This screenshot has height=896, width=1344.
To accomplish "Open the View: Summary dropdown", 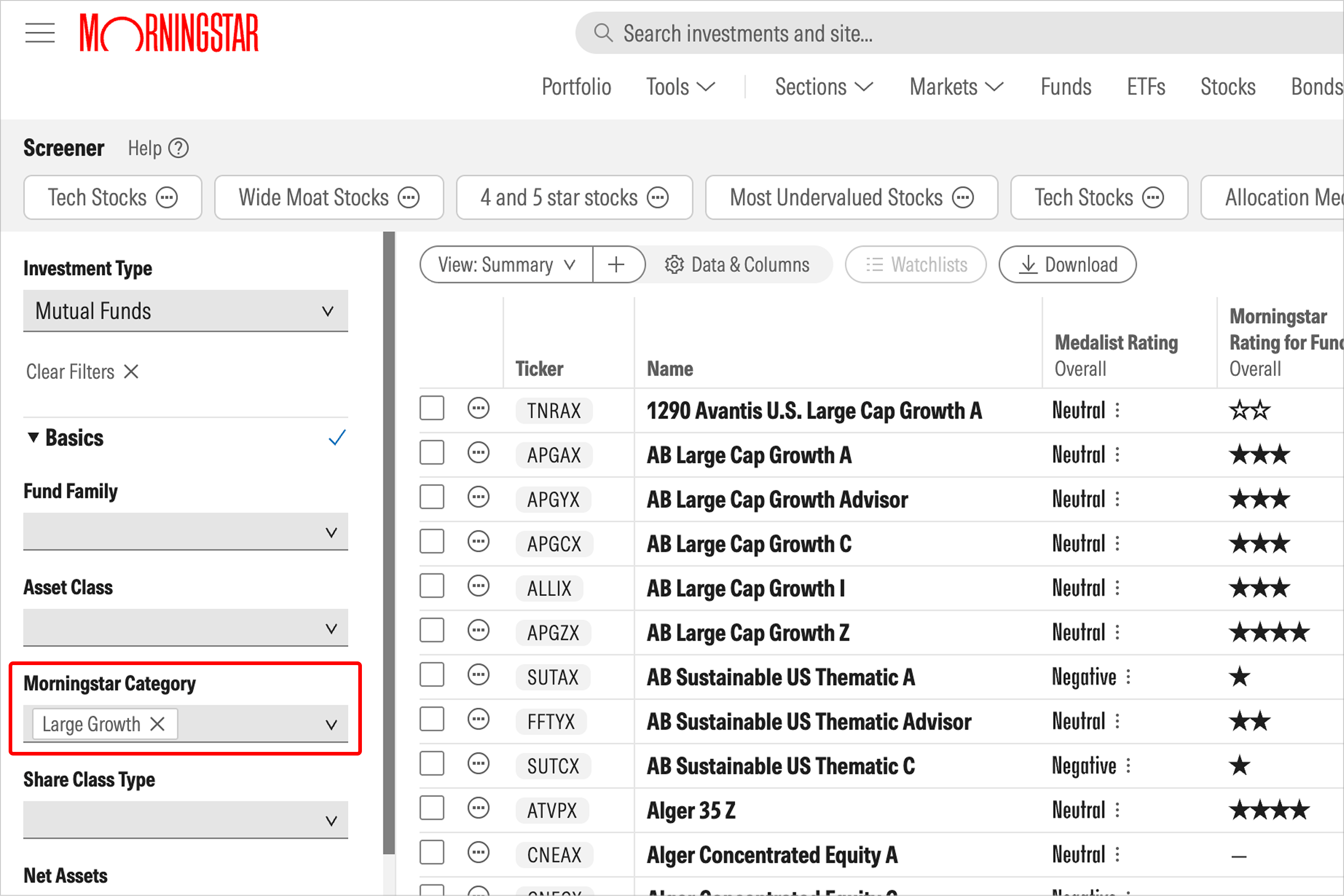I will click(x=507, y=265).
